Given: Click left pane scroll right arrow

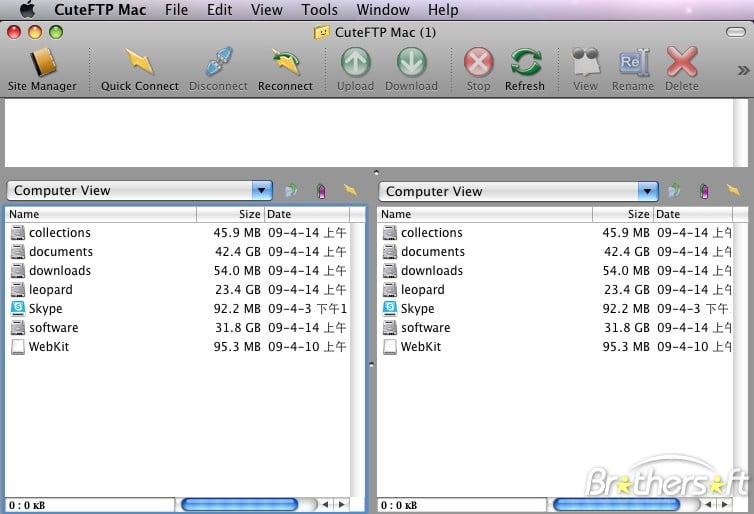Looking at the screenshot, I should point(342,504).
